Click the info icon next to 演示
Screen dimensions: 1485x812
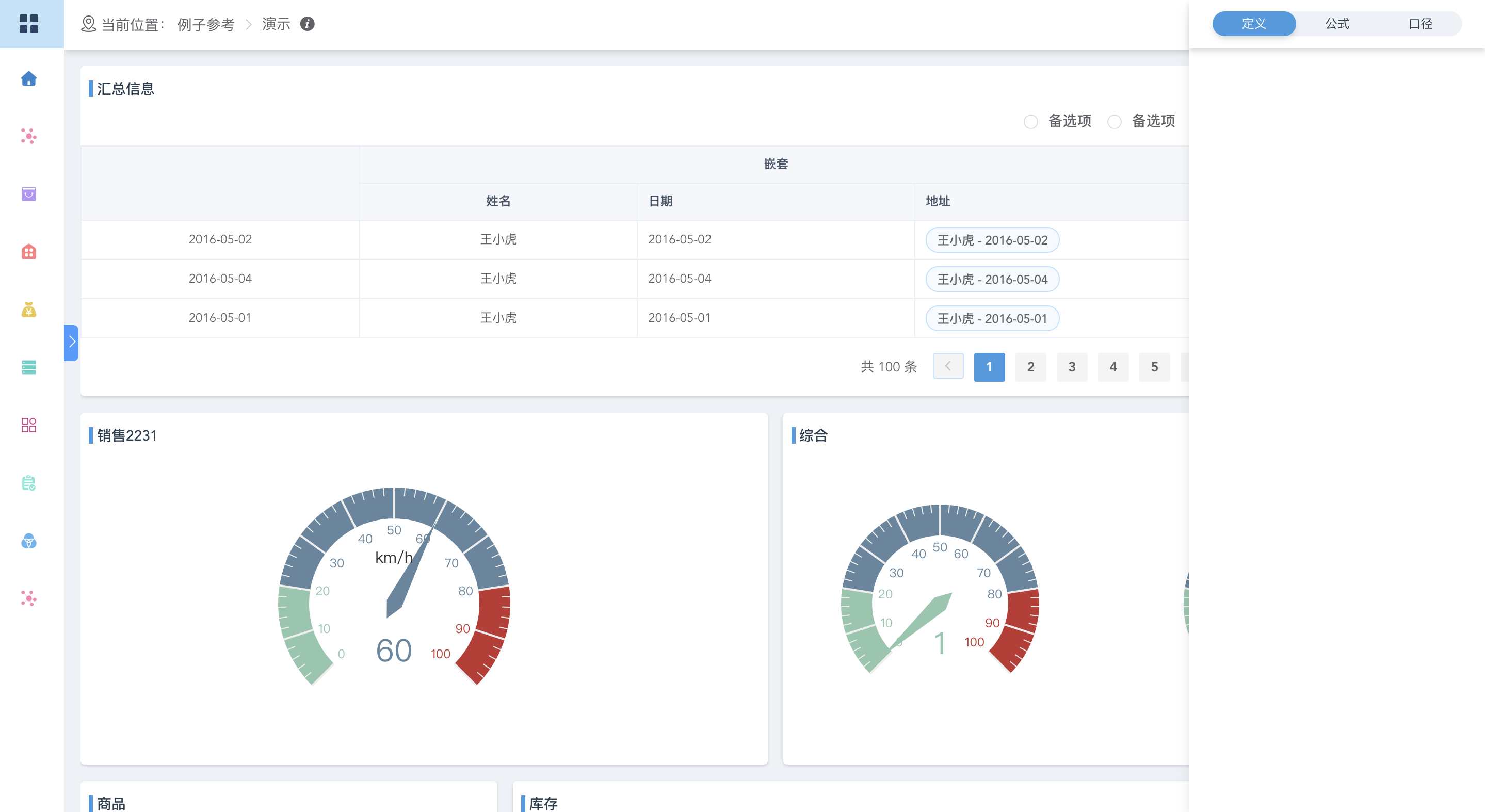pyautogui.click(x=307, y=24)
